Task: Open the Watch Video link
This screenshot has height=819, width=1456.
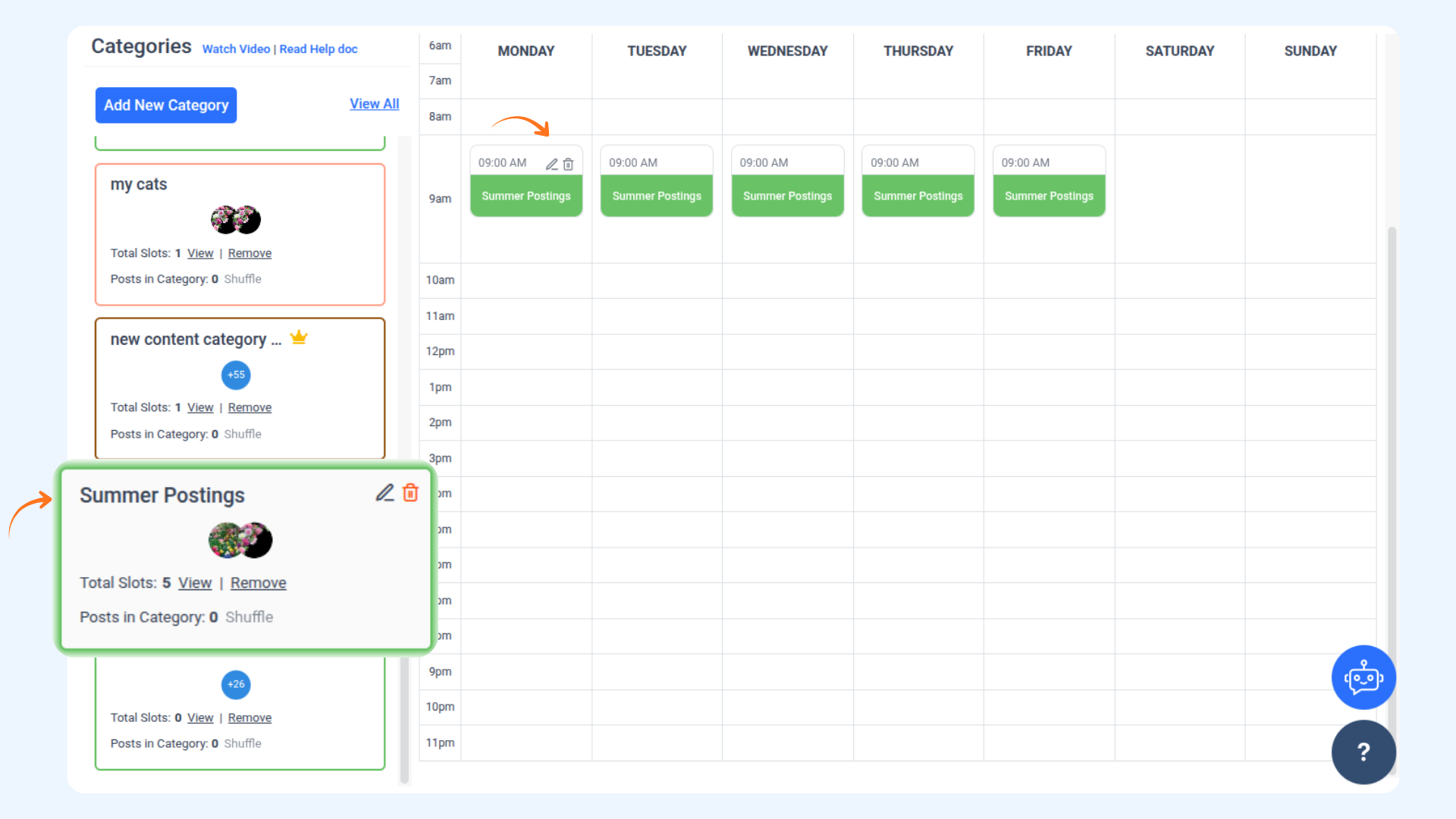Action: point(236,49)
